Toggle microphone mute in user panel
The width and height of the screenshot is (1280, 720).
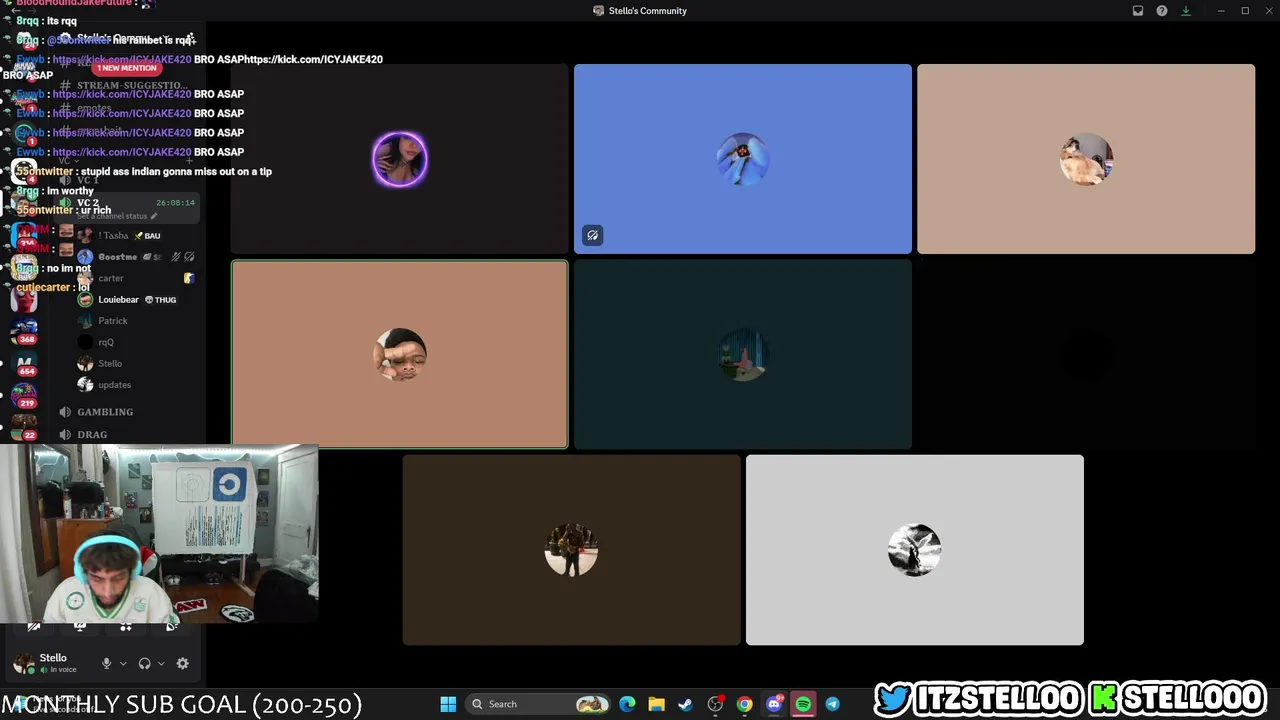click(106, 663)
